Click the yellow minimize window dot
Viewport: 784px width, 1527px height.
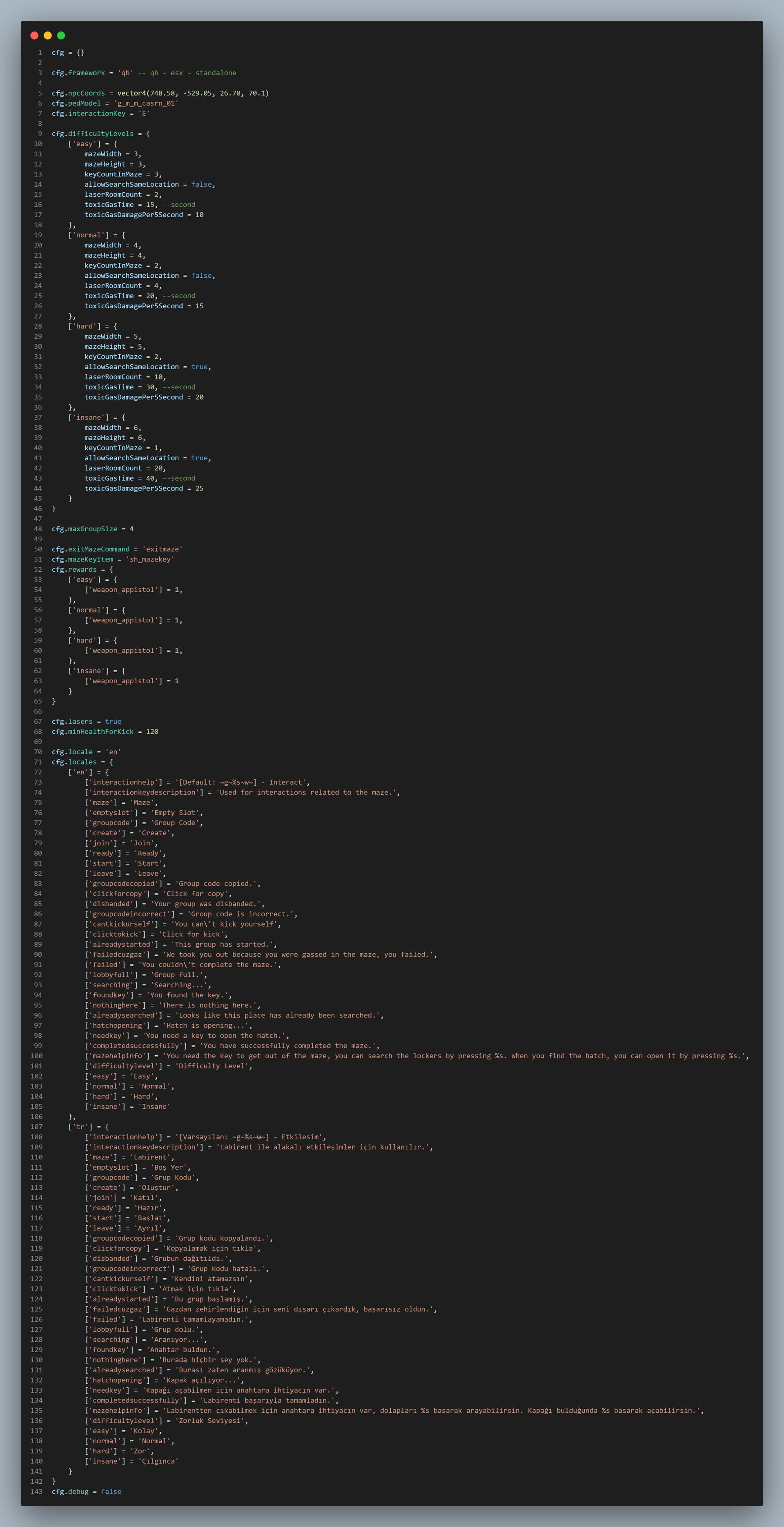(x=47, y=36)
